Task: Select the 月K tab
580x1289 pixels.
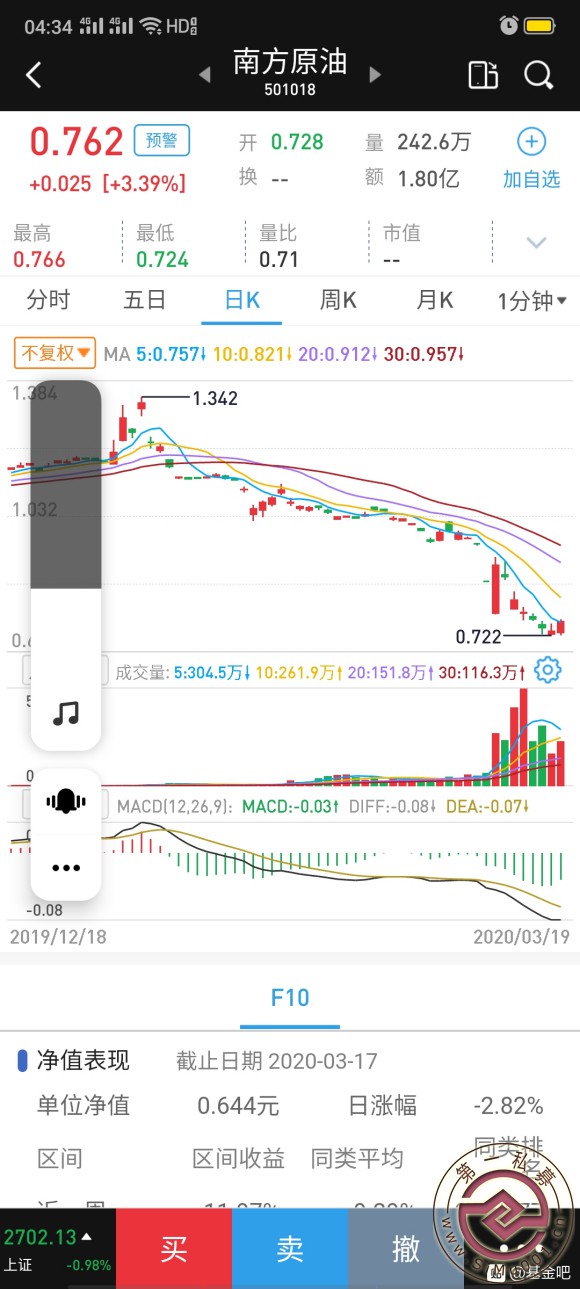Action: [x=435, y=300]
